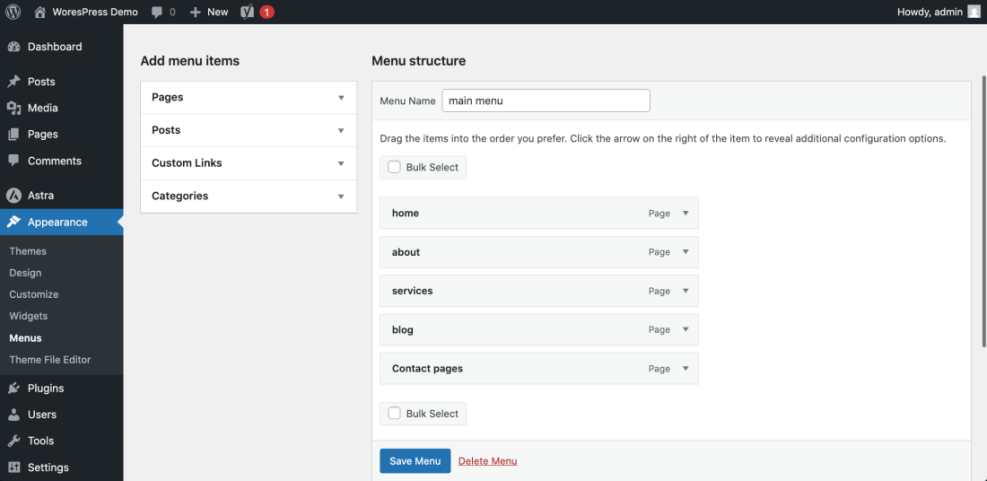Click the about item title
The image size is (987, 481).
coord(406,252)
